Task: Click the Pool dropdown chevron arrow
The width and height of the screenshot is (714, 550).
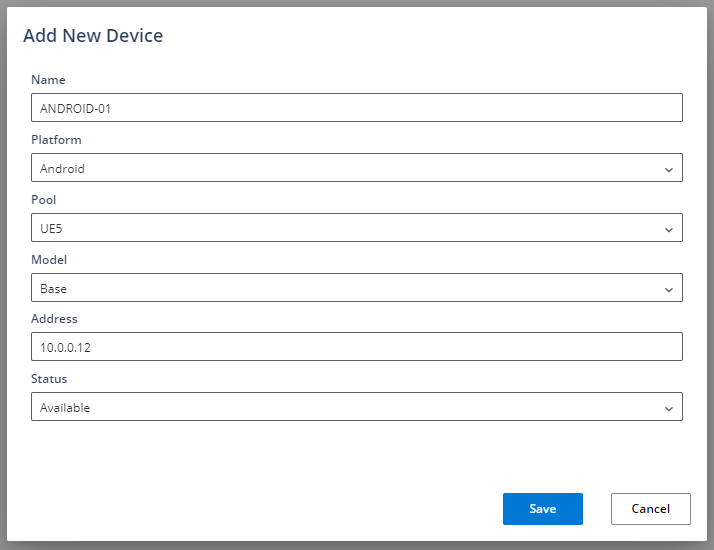Action: click(668, 229)
